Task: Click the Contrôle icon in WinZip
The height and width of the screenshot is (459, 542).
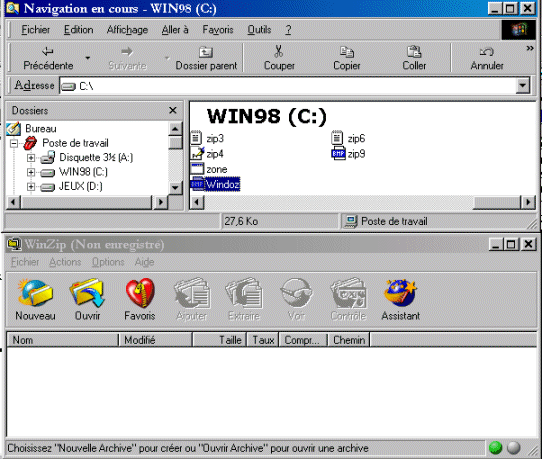Action: click(348, 293)
